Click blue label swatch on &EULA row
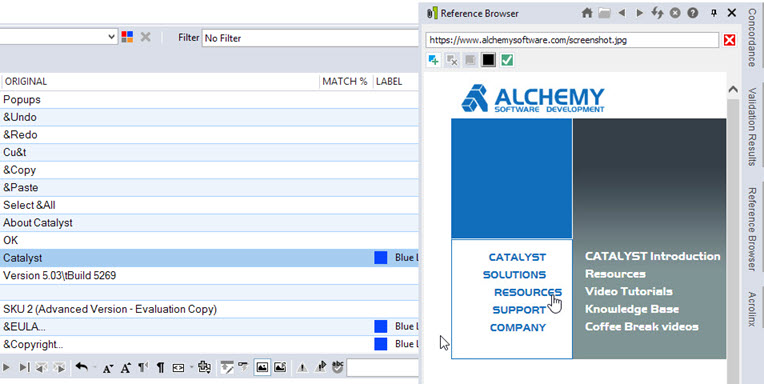The width and height of the screenshot is (764, 384). [x=381, y=326]
